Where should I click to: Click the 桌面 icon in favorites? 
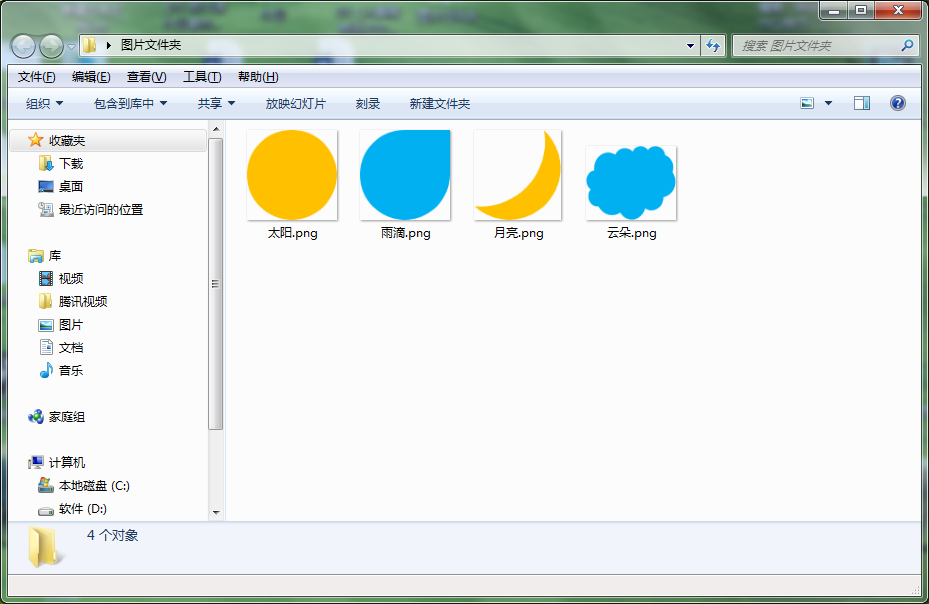coord(46,187)
